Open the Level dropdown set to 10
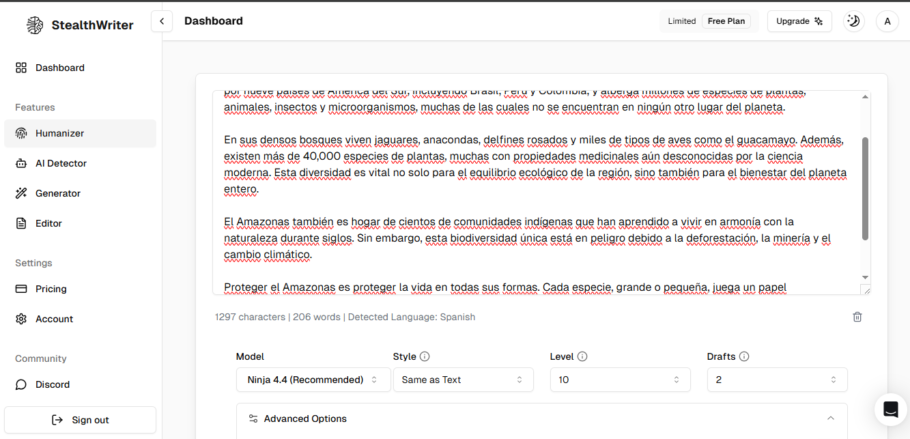910x439 pixels. [619, 380]
